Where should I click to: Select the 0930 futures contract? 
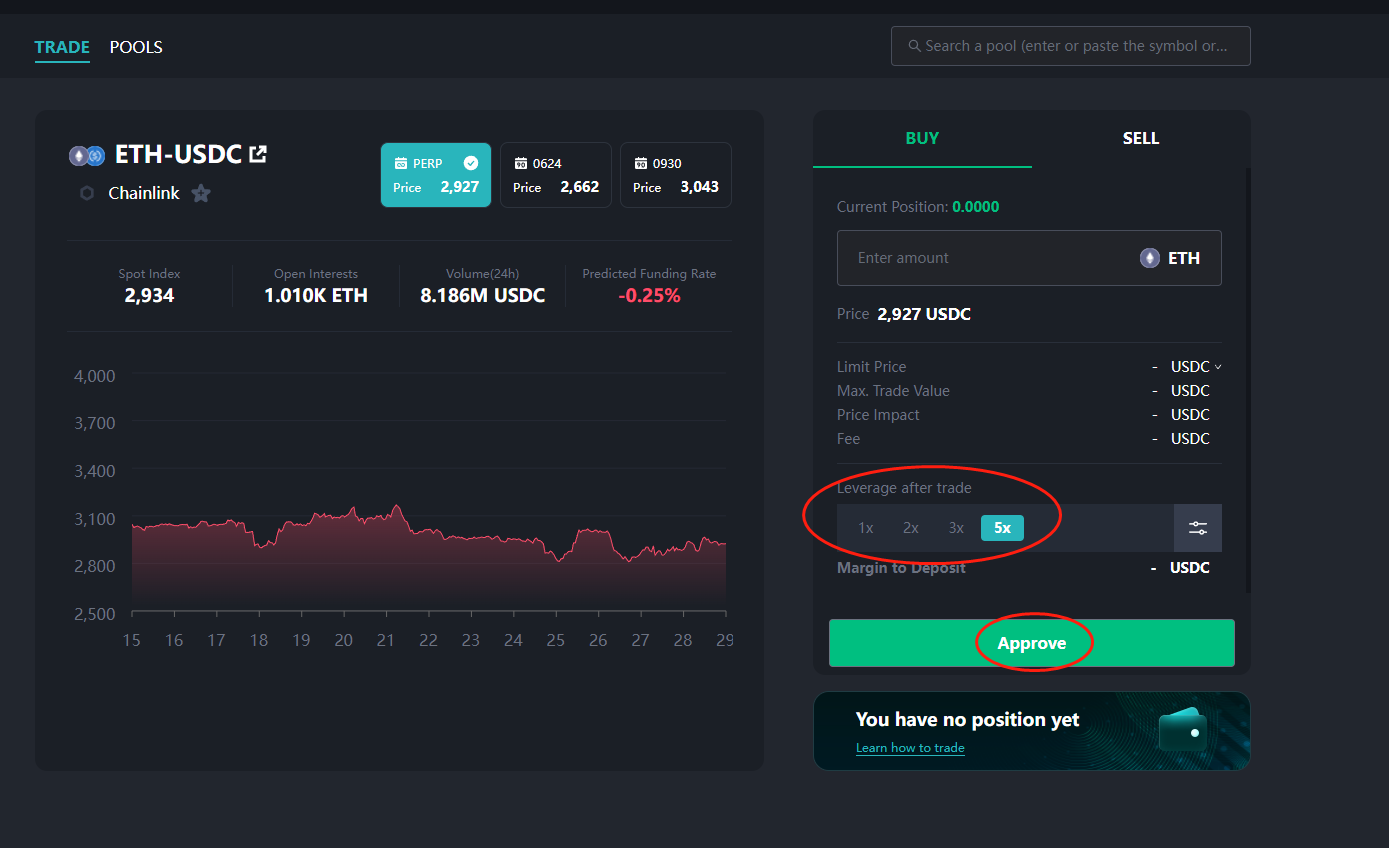(675, 175)
